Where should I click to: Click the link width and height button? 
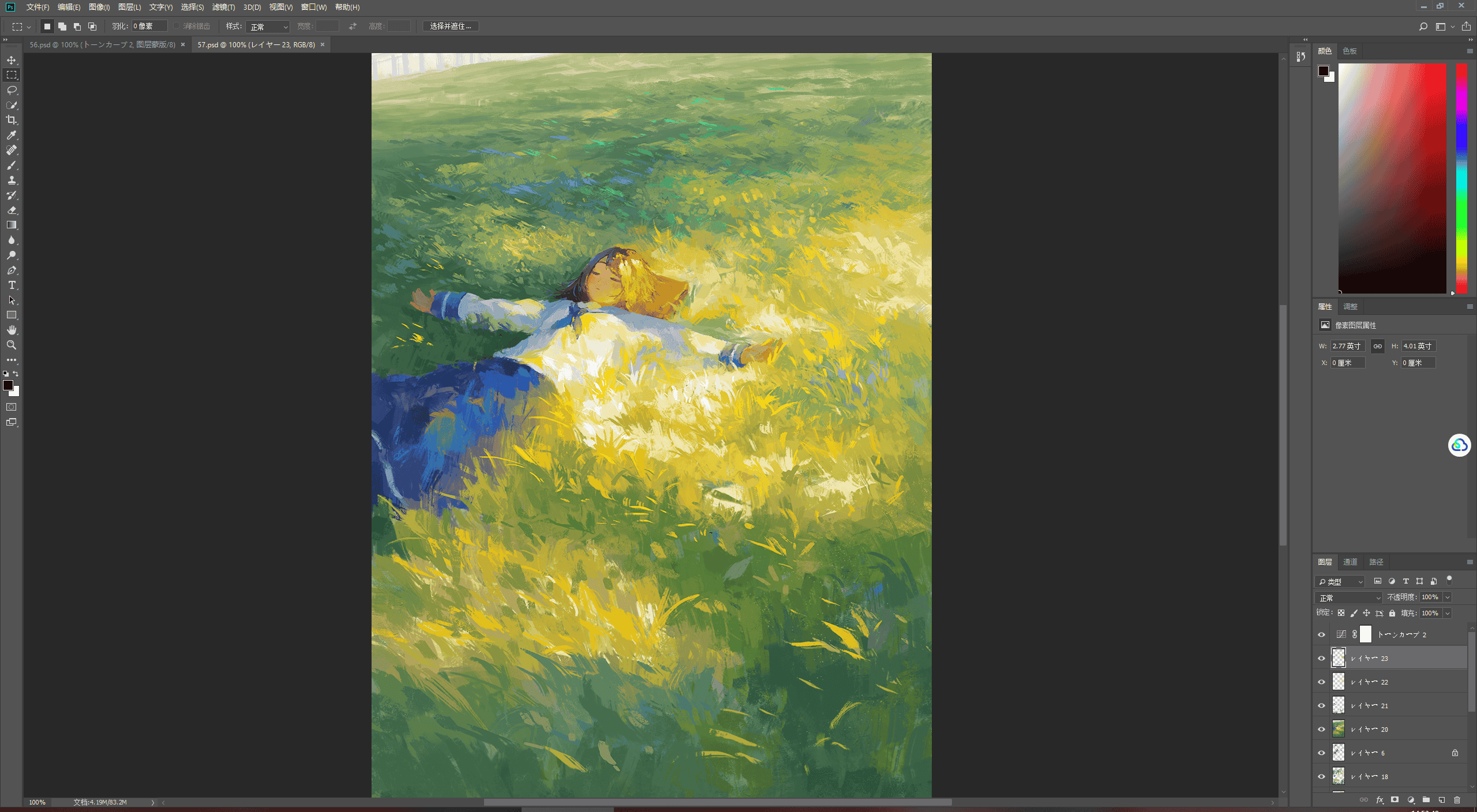pos(1377,346)
